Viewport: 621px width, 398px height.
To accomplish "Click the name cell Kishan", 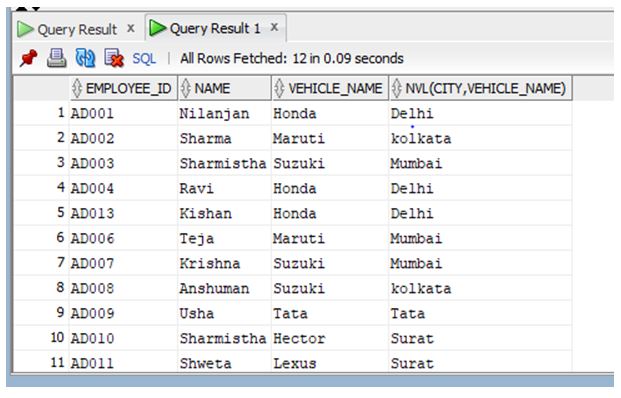I will point(225,213).
